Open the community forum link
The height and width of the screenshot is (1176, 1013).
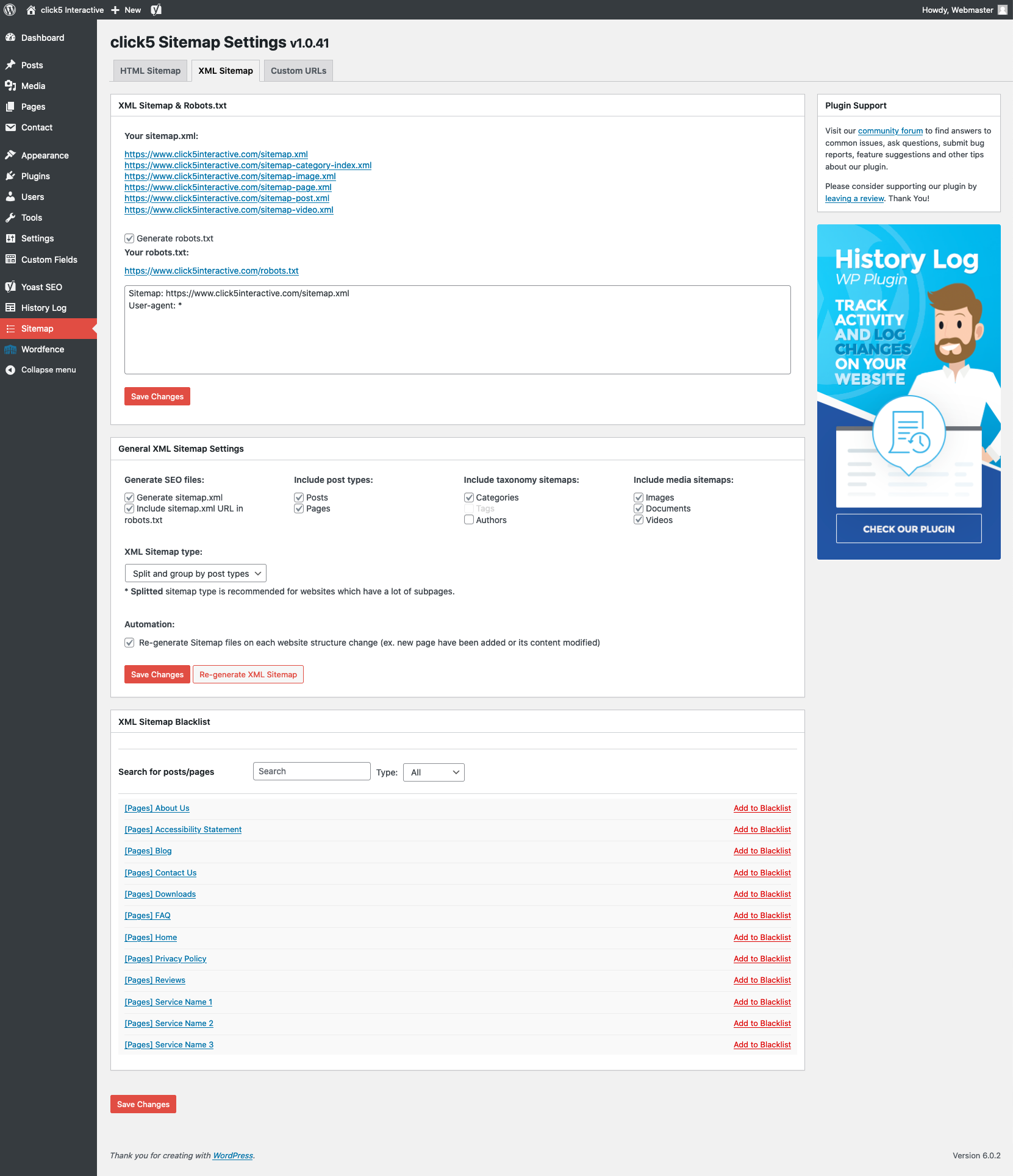890,130
